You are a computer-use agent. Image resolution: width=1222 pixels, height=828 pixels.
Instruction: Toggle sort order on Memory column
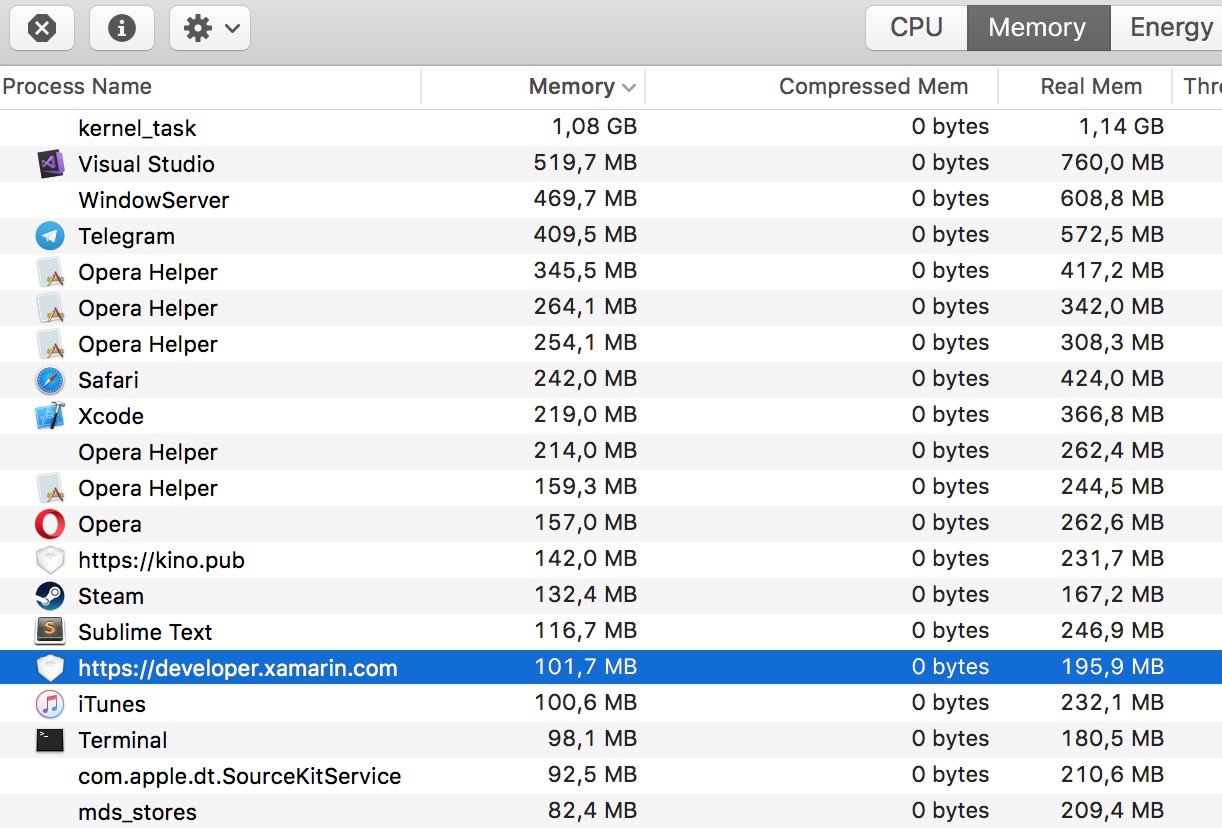582,87
